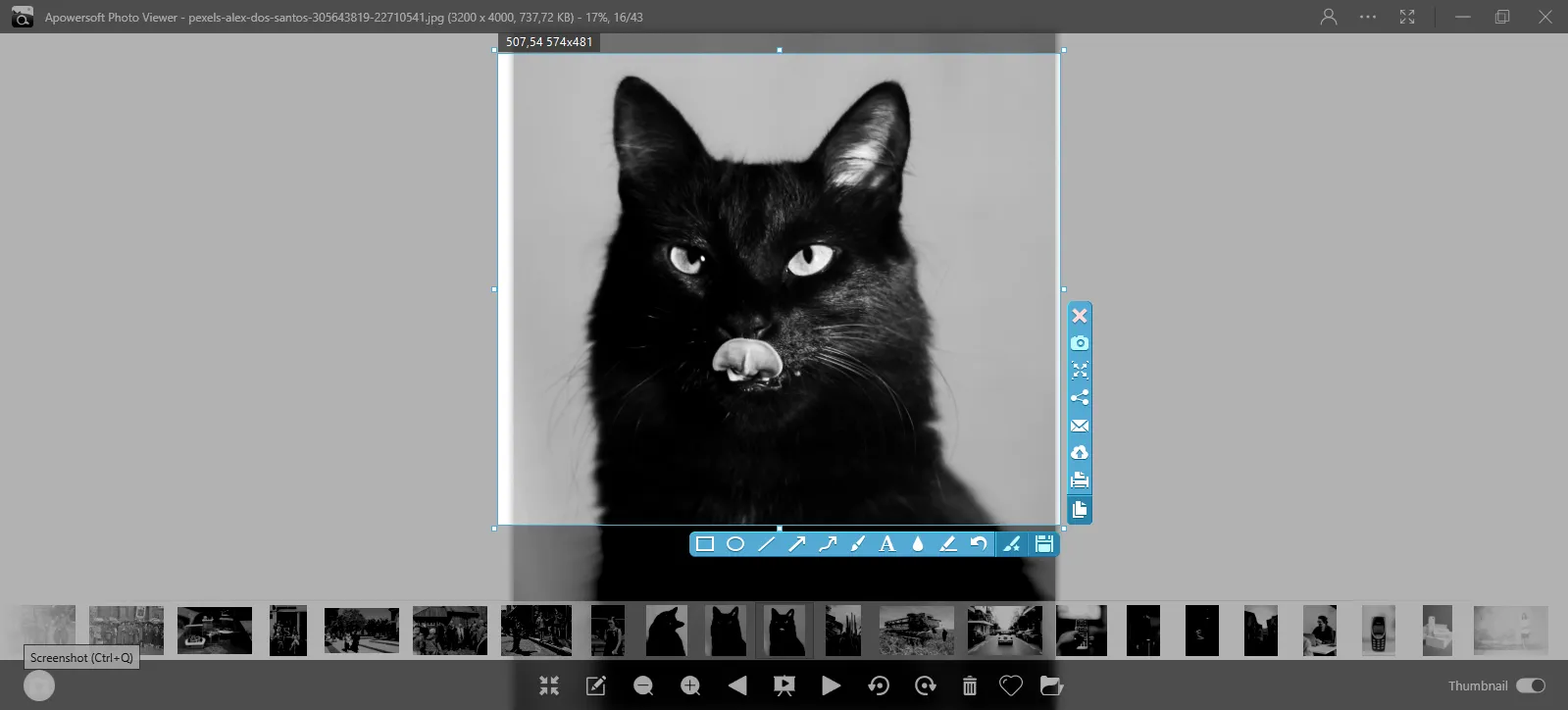This screenshot has width=1568, height=710.
Task: Open the user account icon
Action: pyautogui.click(x=1329, y=17)
